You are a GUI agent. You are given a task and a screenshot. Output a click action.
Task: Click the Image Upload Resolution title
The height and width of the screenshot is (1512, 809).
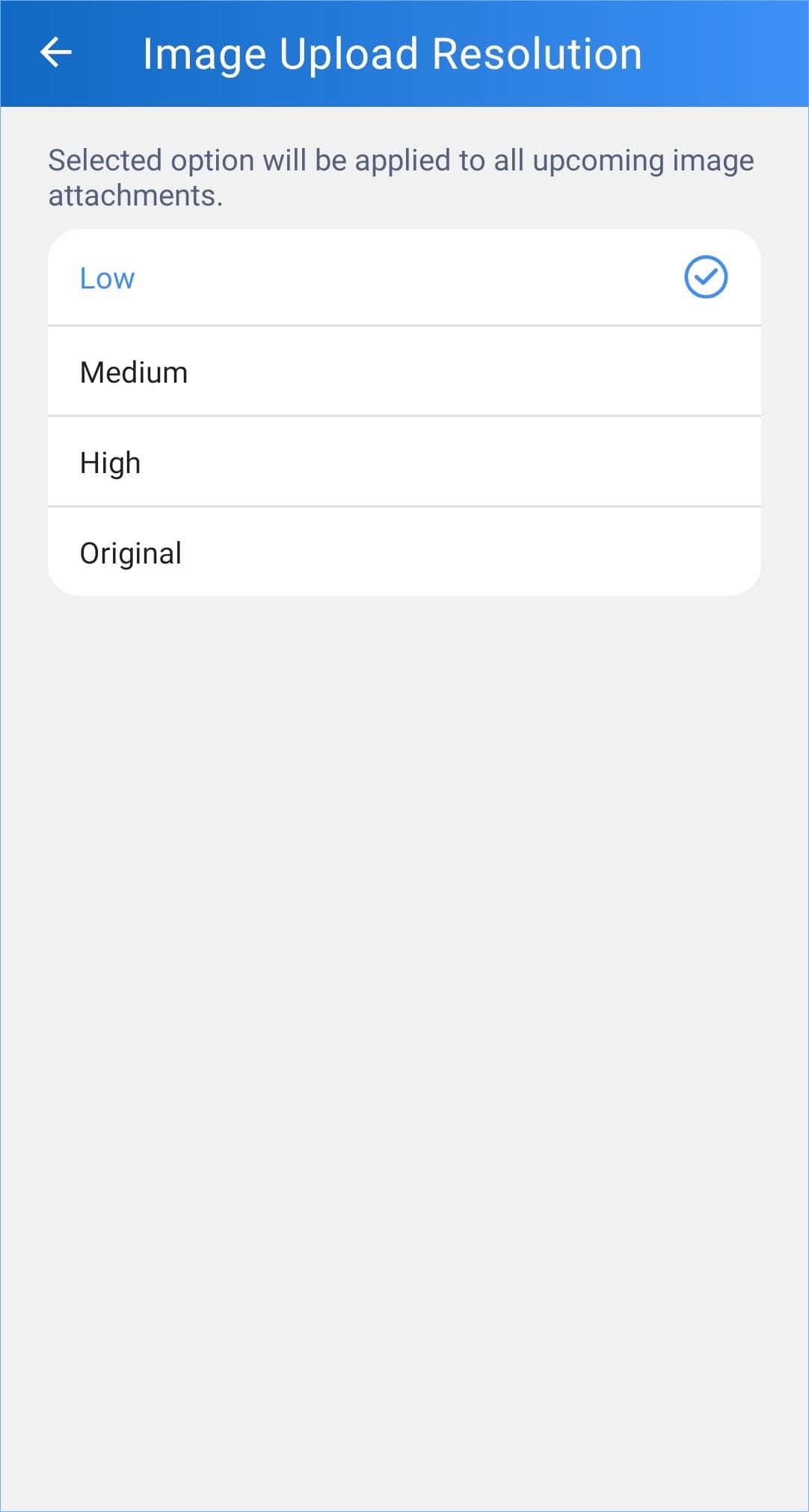coord(393,55)
